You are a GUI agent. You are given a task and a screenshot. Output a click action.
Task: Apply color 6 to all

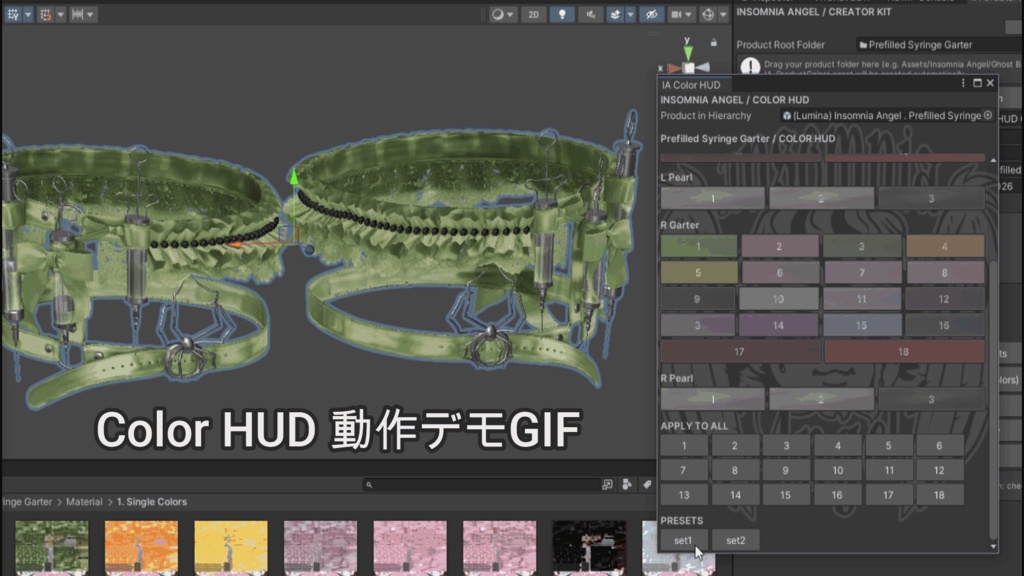point(939,445)
